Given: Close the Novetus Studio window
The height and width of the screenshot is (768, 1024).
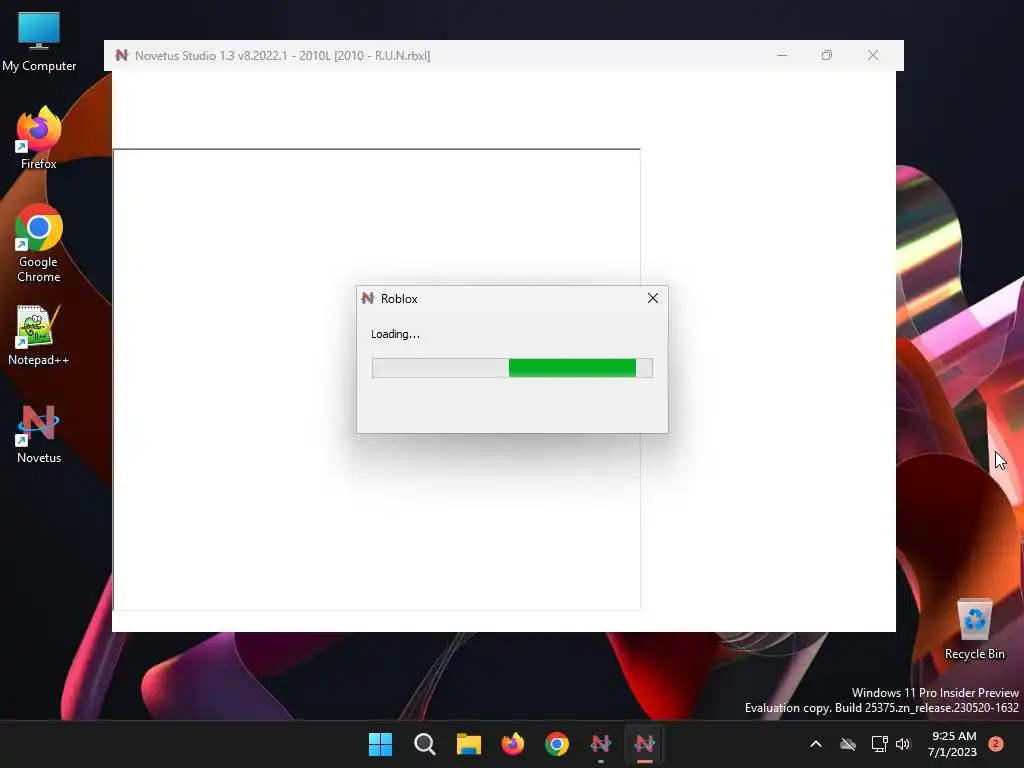Looking at the screenshot, I should (x=872, y=56).
